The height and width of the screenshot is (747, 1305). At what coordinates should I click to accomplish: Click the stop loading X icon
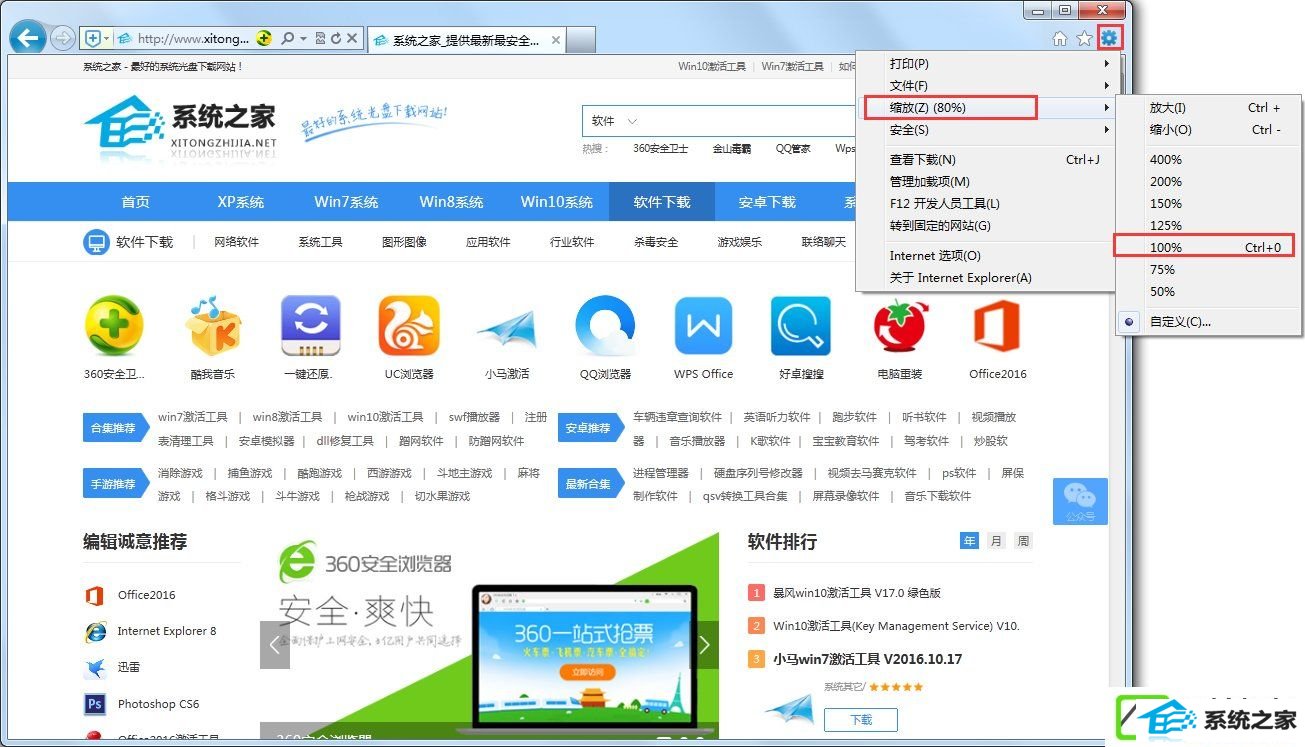tap(351, 39)
